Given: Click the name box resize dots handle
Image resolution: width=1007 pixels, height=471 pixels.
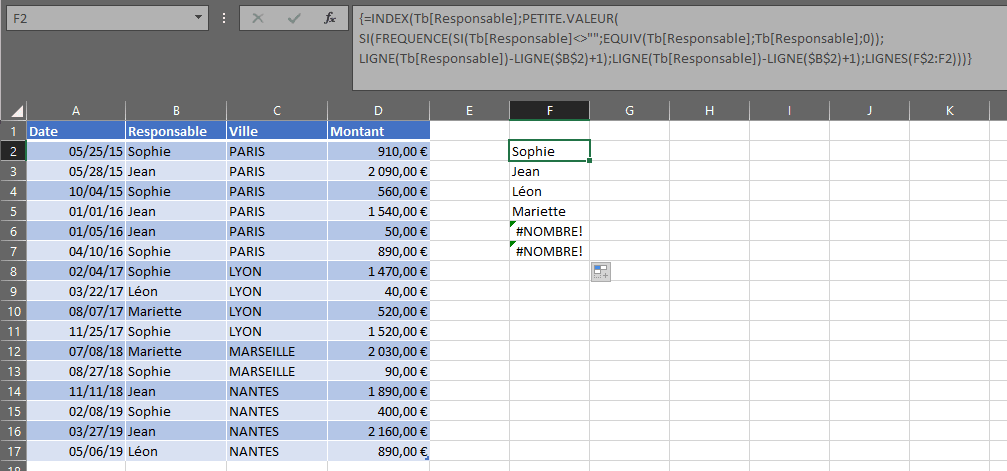Looking at the screenshot, I should (x=224, y=18).
